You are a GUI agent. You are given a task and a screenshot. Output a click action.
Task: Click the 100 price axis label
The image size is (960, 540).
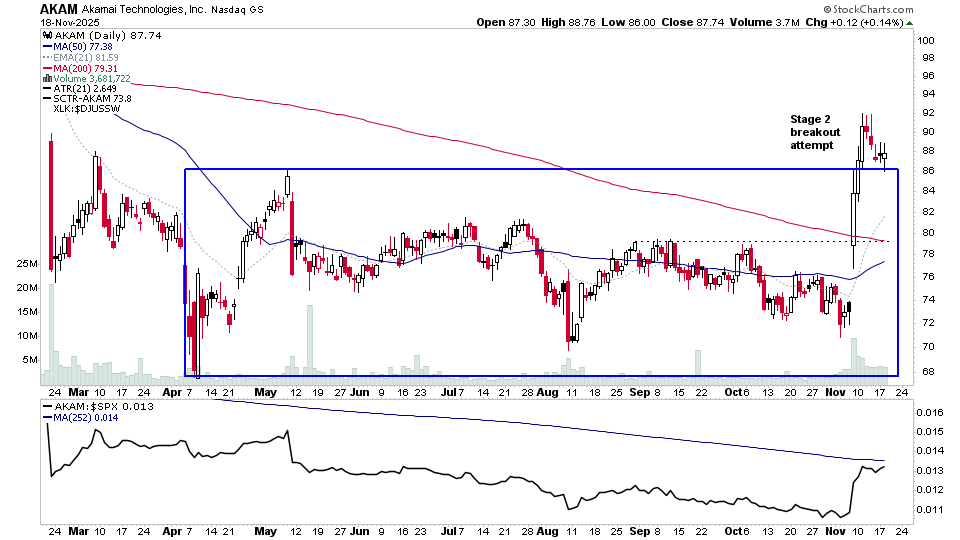coord(925,40)
